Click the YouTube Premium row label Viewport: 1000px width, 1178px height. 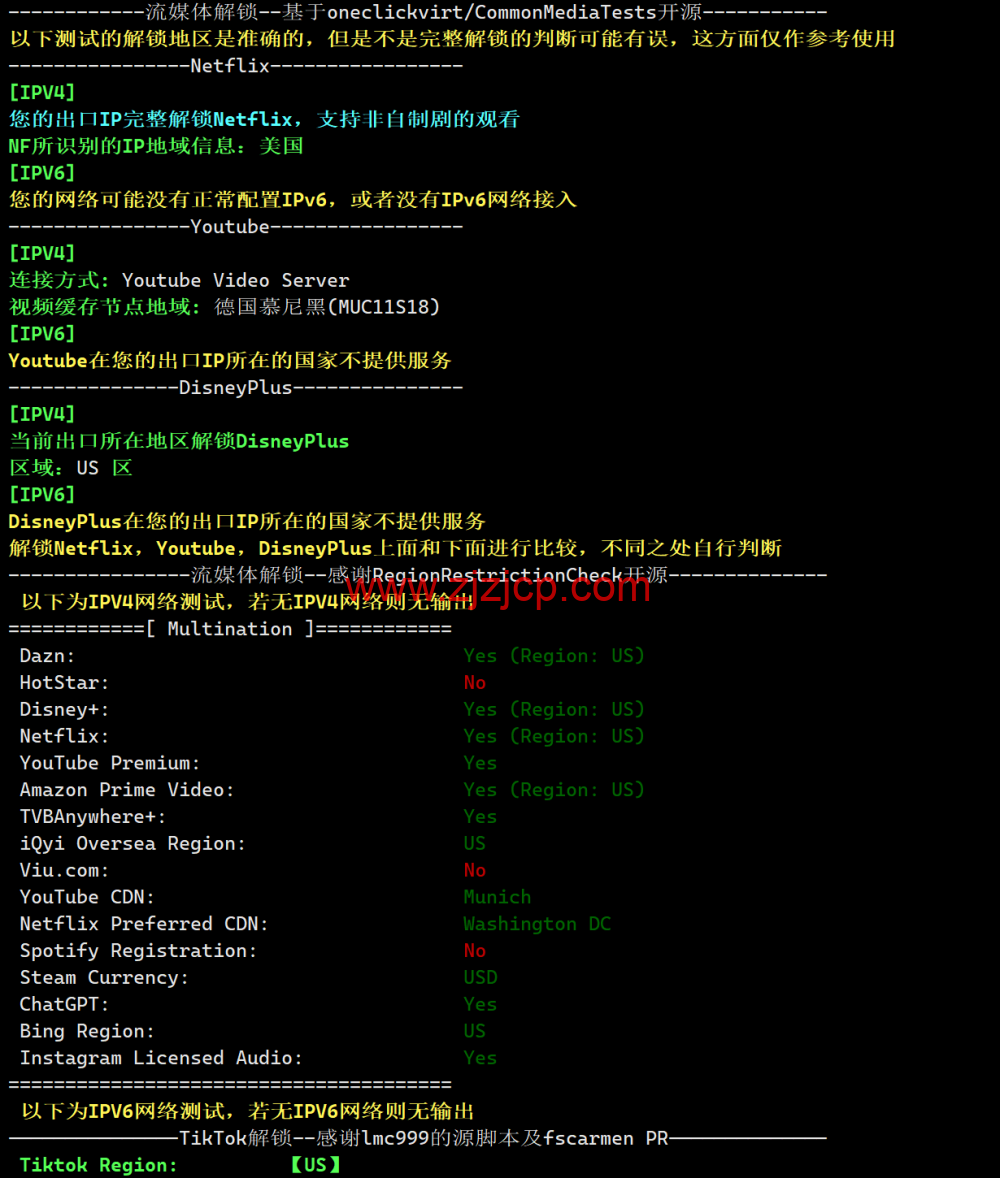tap(110, 763)
